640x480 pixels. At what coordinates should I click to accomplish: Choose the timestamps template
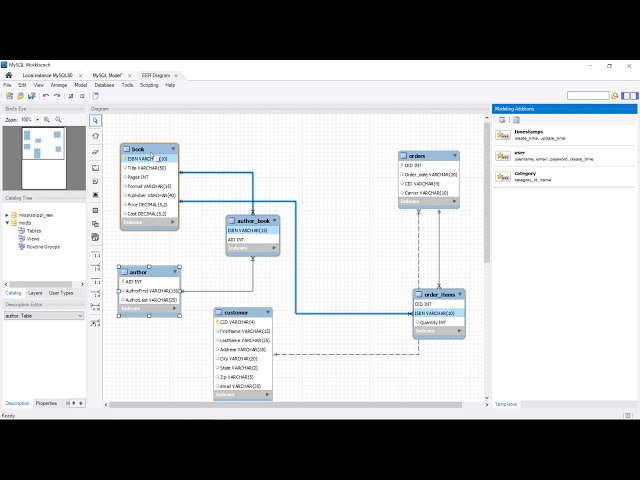coord(564,135)
